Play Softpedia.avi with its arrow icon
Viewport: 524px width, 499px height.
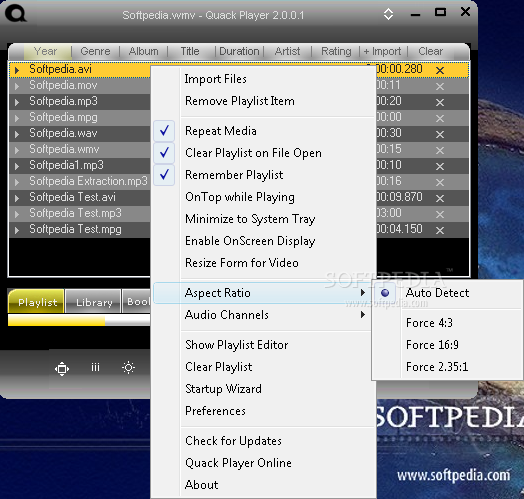pos(17,70)
